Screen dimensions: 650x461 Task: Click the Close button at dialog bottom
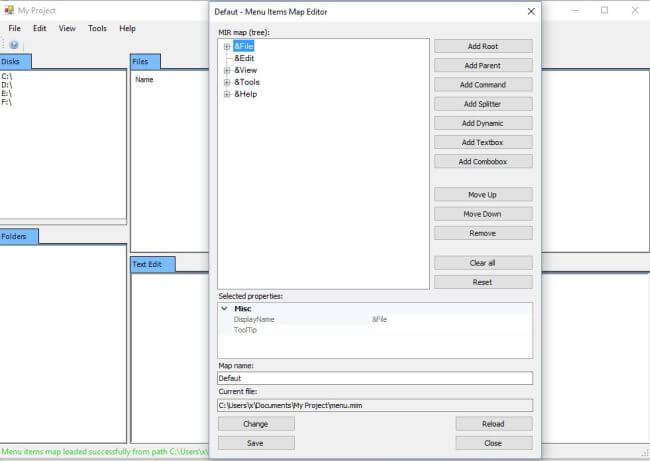tap(494, 443)
